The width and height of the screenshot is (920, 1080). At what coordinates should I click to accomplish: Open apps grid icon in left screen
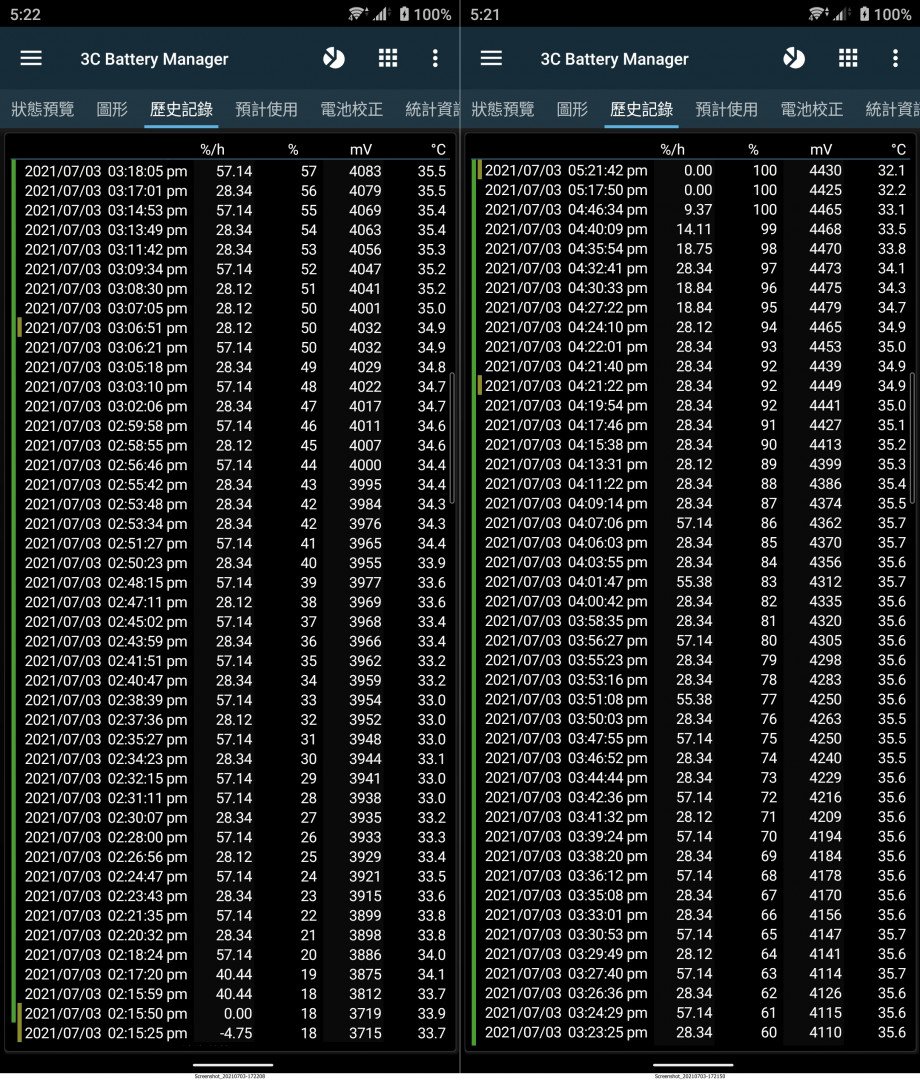coord(388,59)
